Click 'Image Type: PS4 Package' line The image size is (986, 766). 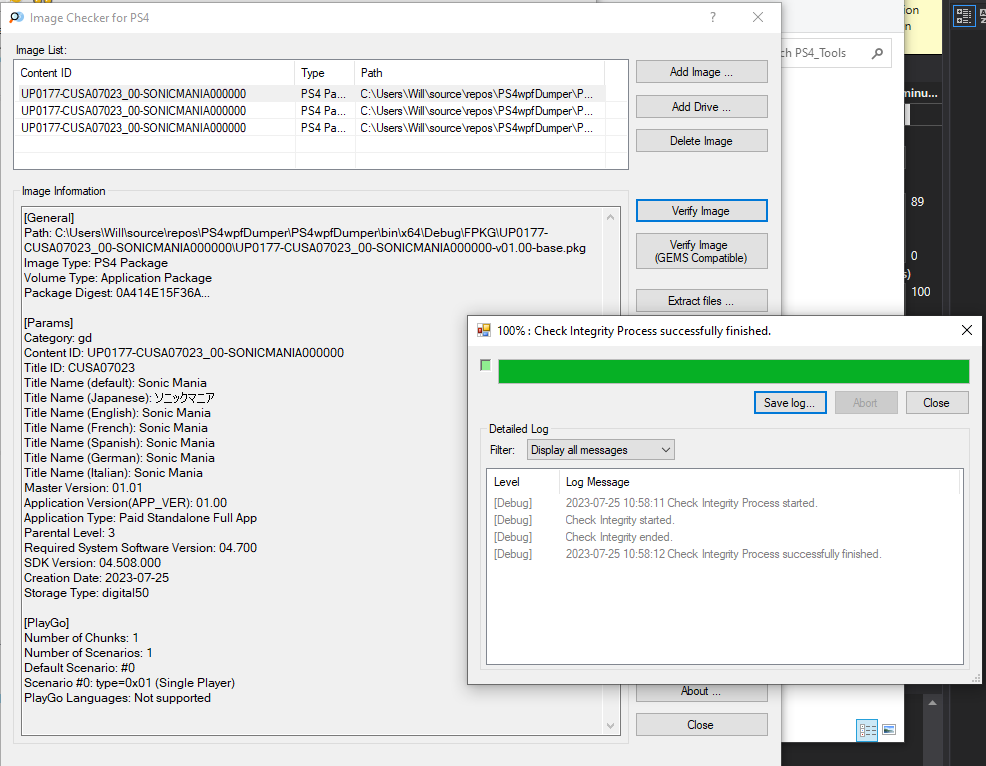(x=96, y=263)
